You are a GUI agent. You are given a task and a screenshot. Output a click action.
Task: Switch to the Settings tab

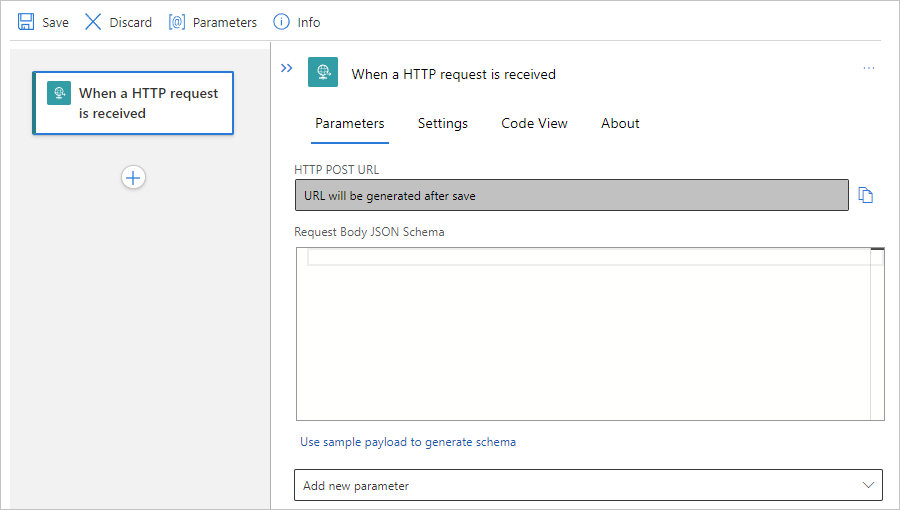[x=442, y=123]
